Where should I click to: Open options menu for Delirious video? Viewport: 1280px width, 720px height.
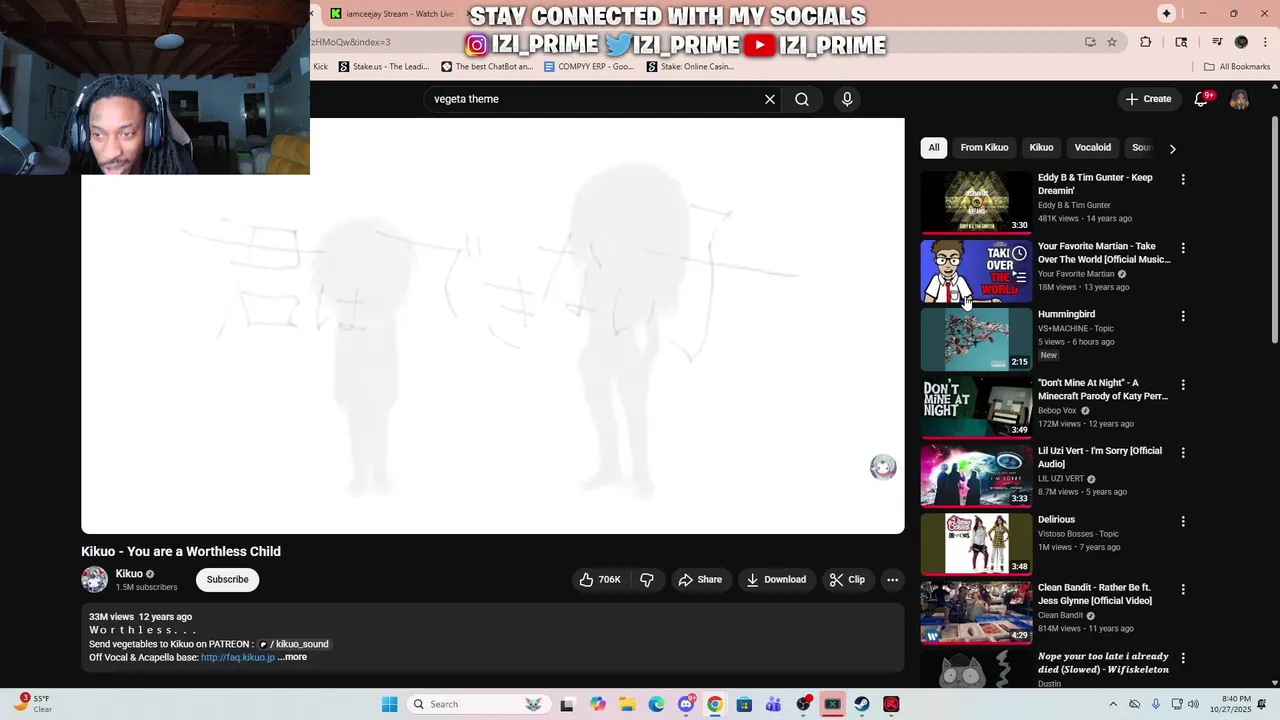(1183, 521)
